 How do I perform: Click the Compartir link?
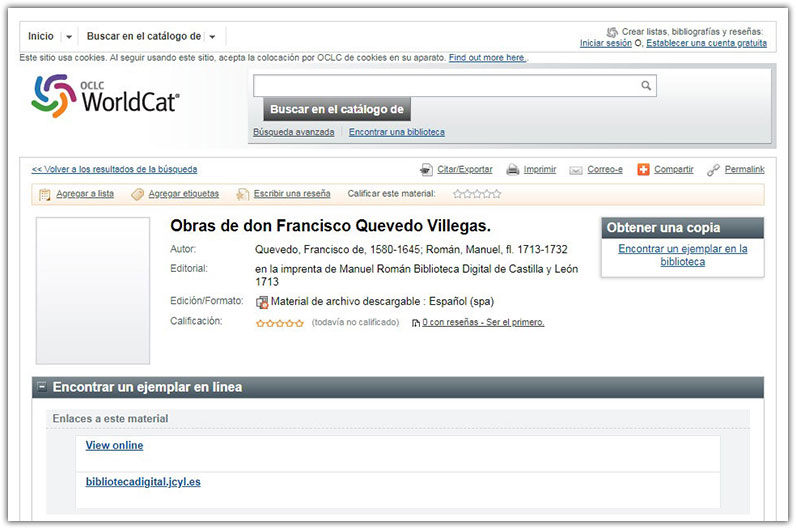click(673, 169)
